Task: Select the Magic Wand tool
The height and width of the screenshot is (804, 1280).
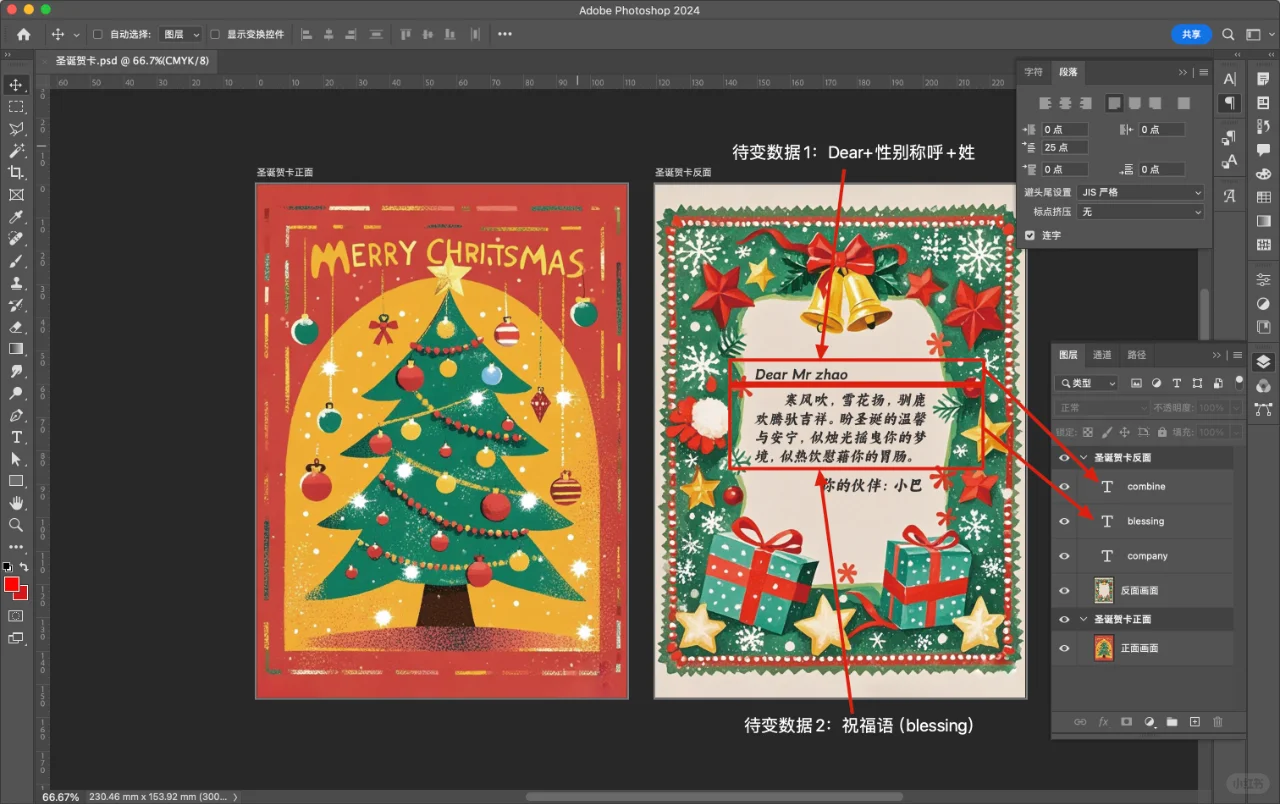Action: point(16,151)
